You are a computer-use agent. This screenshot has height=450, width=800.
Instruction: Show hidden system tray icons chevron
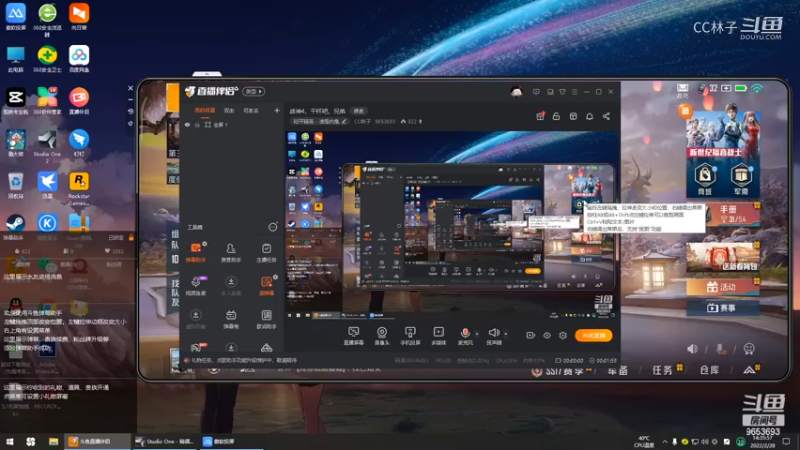(x=665, y=441)
